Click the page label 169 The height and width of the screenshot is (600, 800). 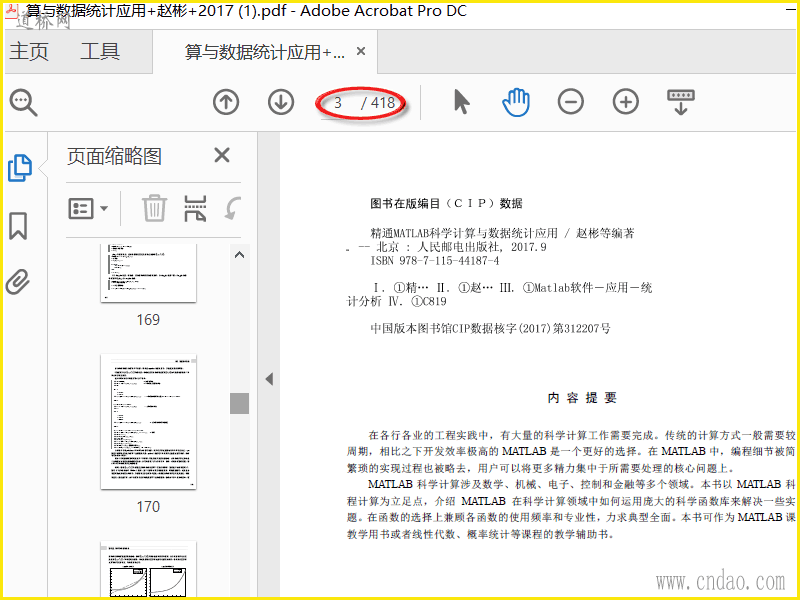tap(148, 319)
